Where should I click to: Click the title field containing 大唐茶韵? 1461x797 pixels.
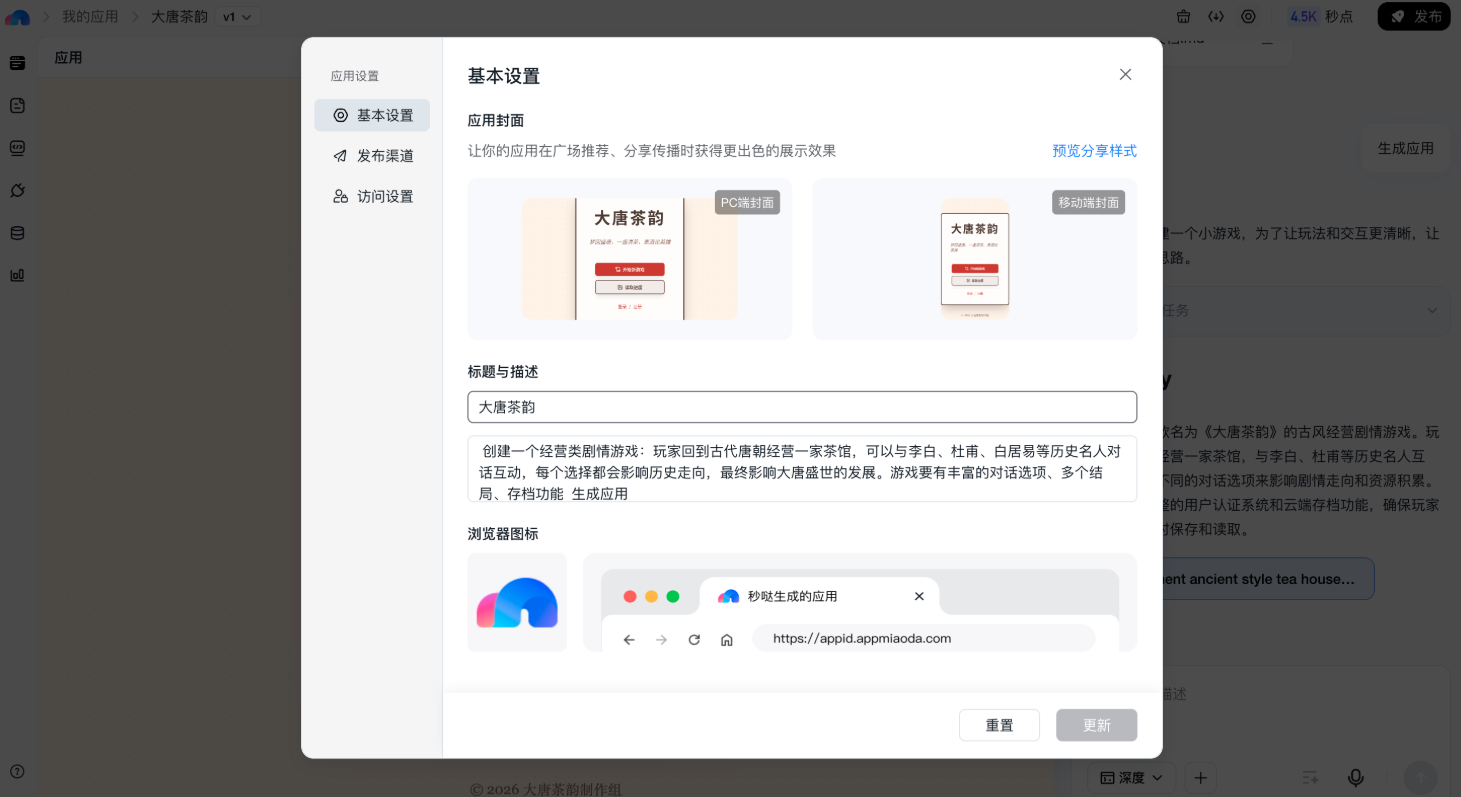point(801,407)
